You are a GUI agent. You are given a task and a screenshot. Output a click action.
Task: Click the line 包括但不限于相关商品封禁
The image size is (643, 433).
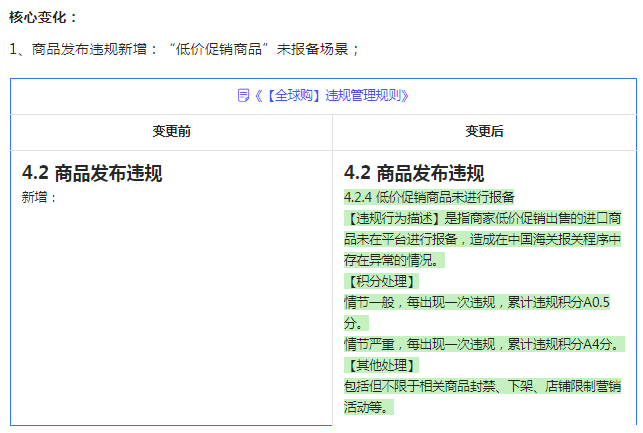483,386
